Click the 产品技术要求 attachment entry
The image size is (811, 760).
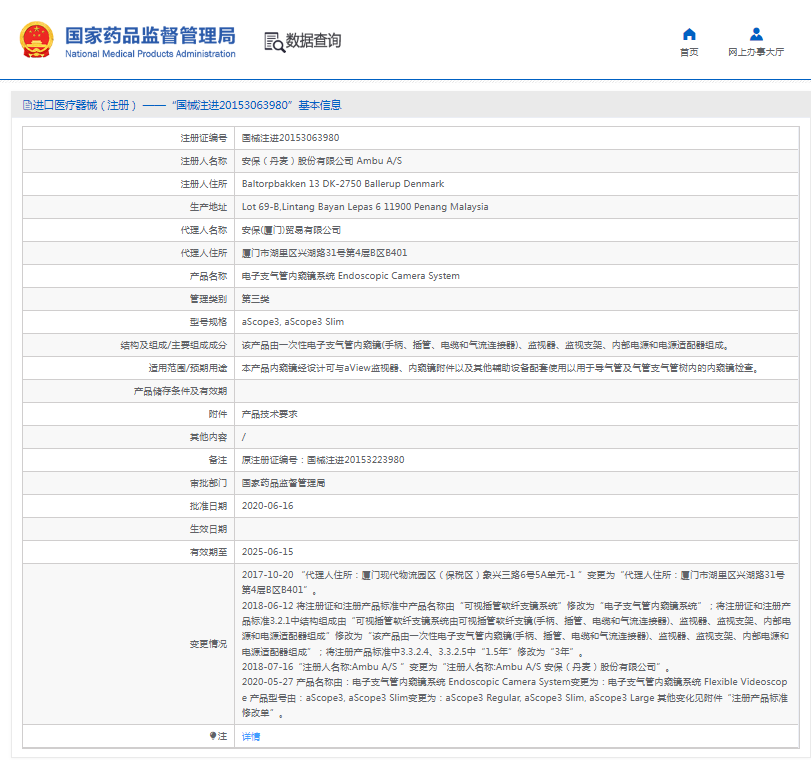[x=269, y=414]
